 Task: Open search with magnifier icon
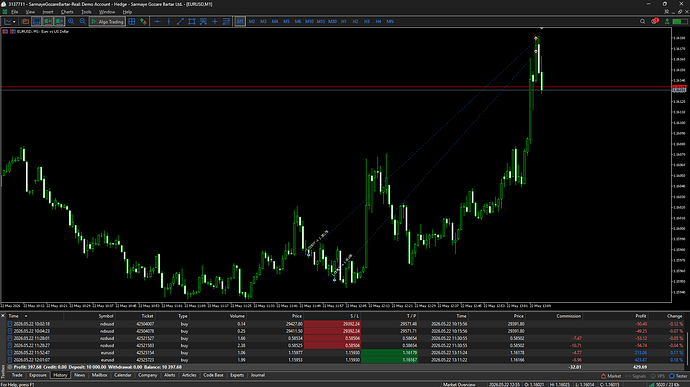pos(642,21)
